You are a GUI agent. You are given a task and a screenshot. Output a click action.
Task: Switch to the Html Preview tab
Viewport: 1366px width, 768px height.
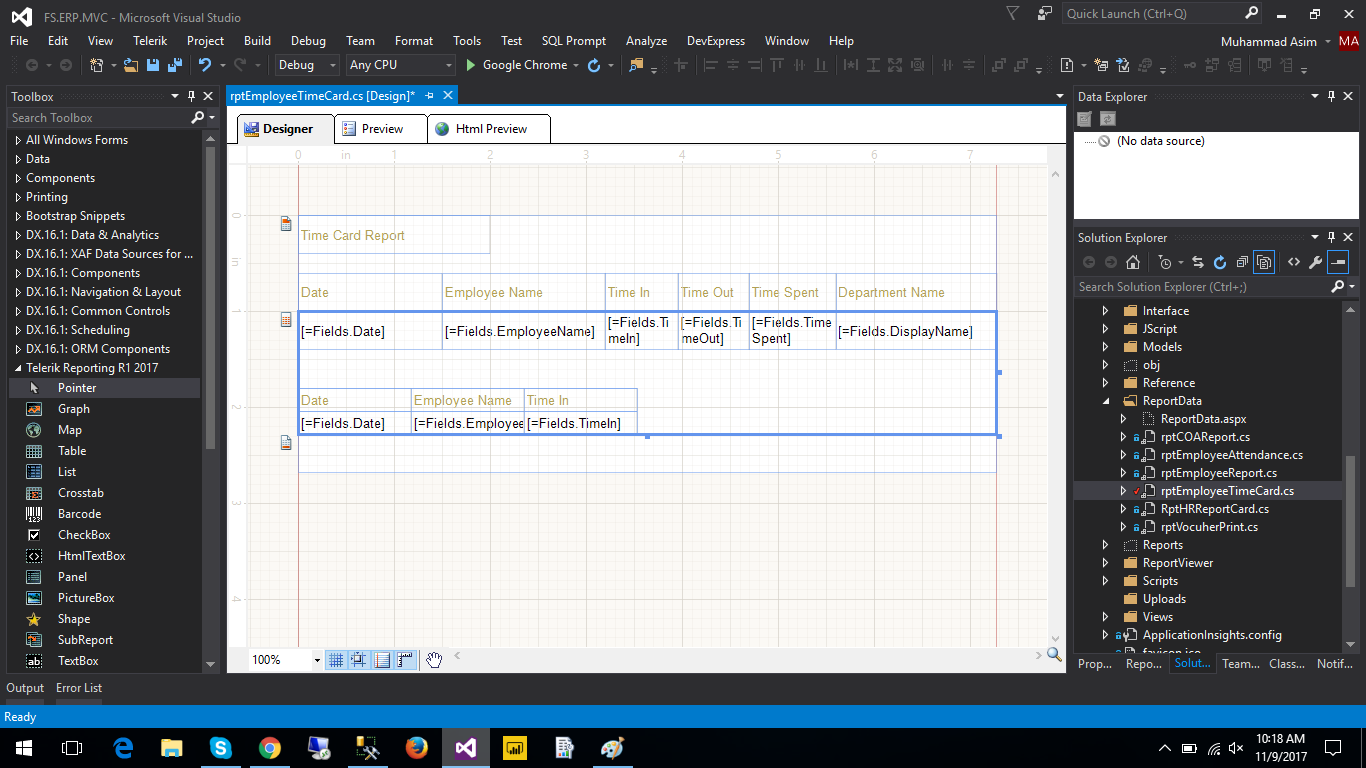[x=490, y=129]
